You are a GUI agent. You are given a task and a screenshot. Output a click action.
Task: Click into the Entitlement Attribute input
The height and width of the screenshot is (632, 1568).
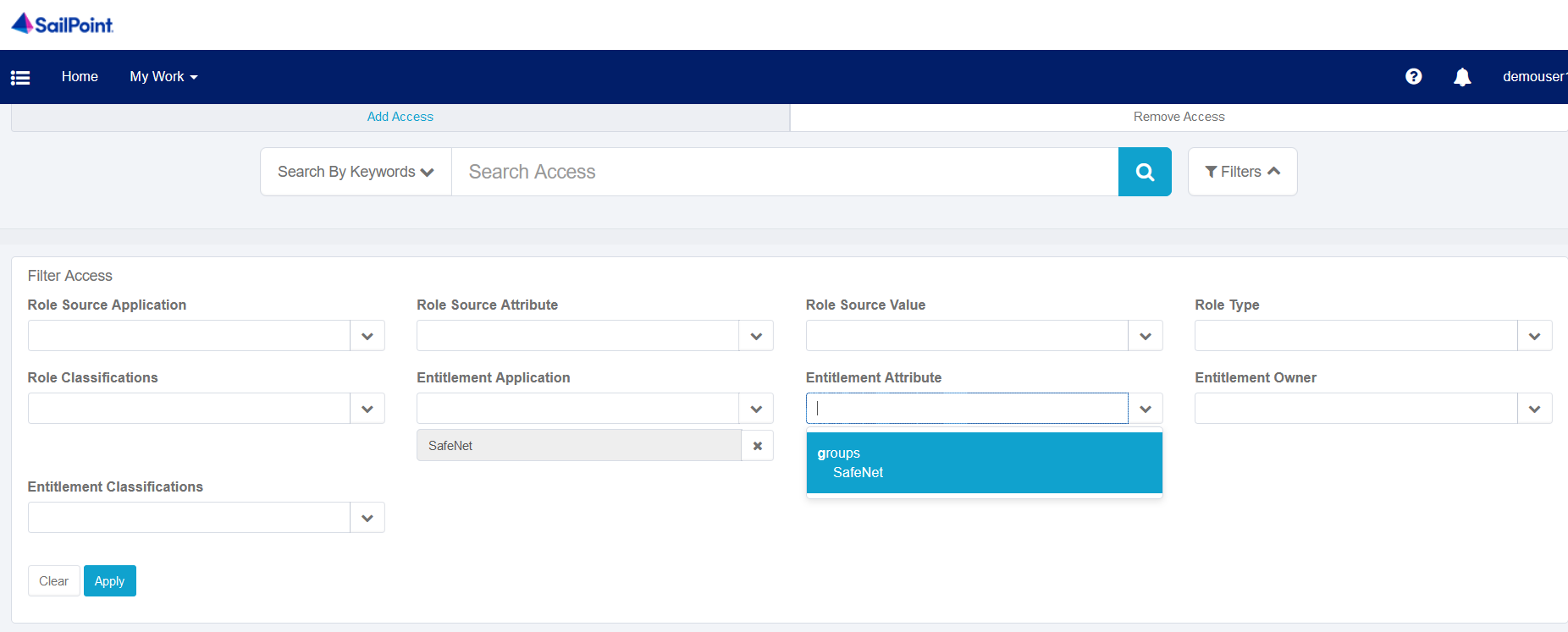coord(967,409)
